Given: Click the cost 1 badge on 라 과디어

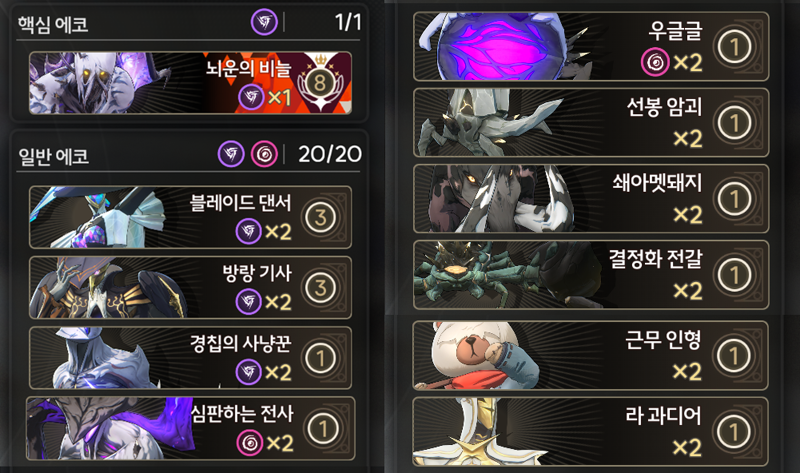Looking at the screenshot, I should pyautogui.click(x=735, y=432).
